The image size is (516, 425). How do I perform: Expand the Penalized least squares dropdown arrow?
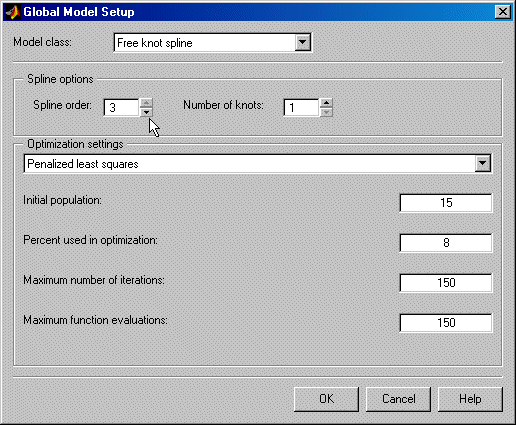(x=482, y=163)
